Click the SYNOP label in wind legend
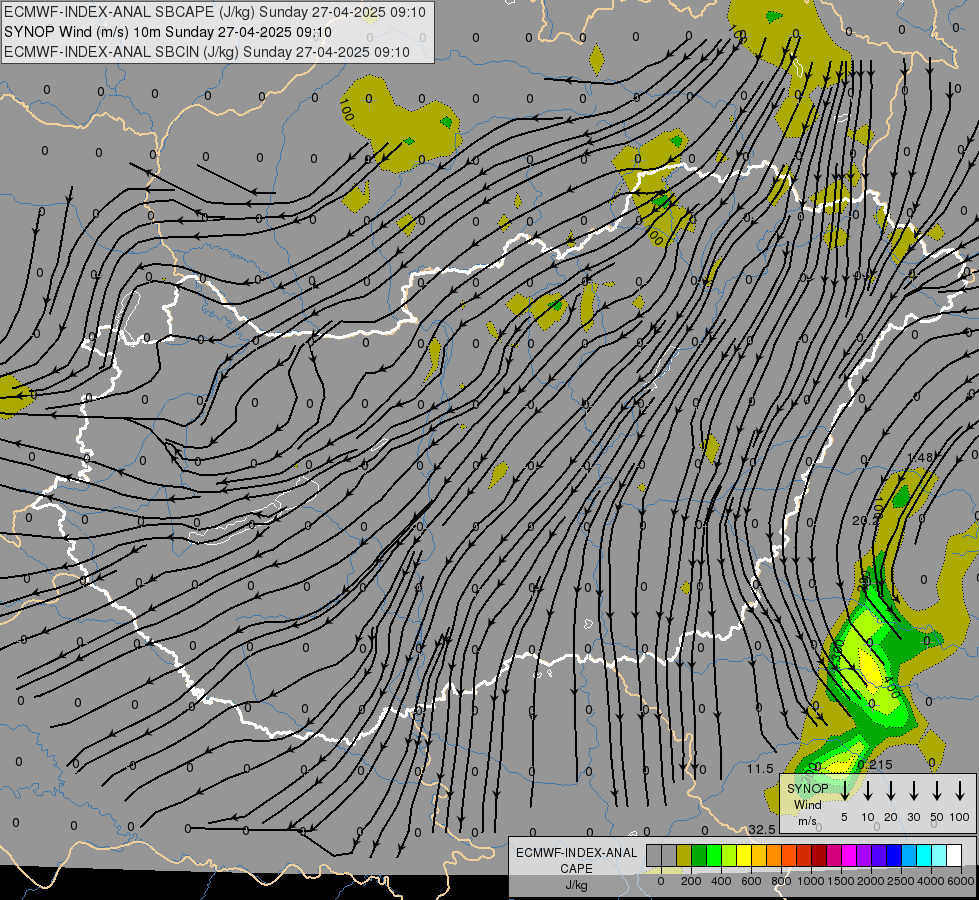The width and height of the screenshot is (979, 900). click(807, 788)
